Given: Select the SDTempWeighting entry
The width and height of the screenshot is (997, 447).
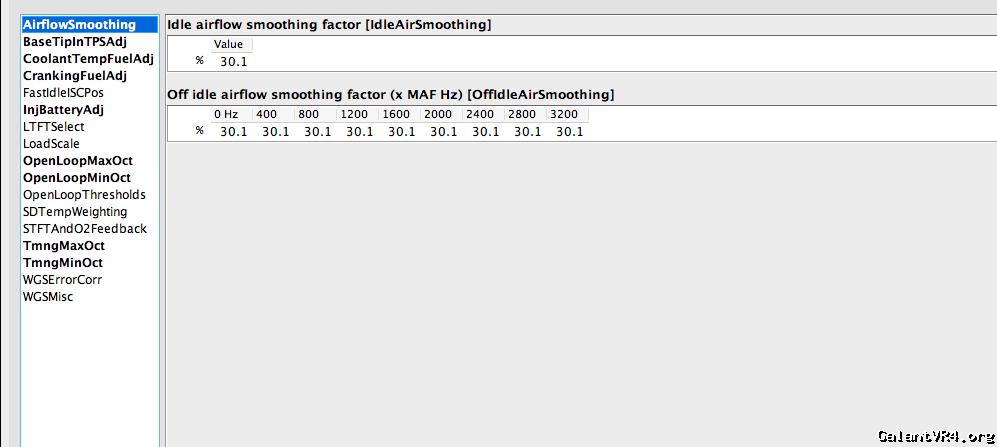Looking at the screenshot, I should 75,212.
